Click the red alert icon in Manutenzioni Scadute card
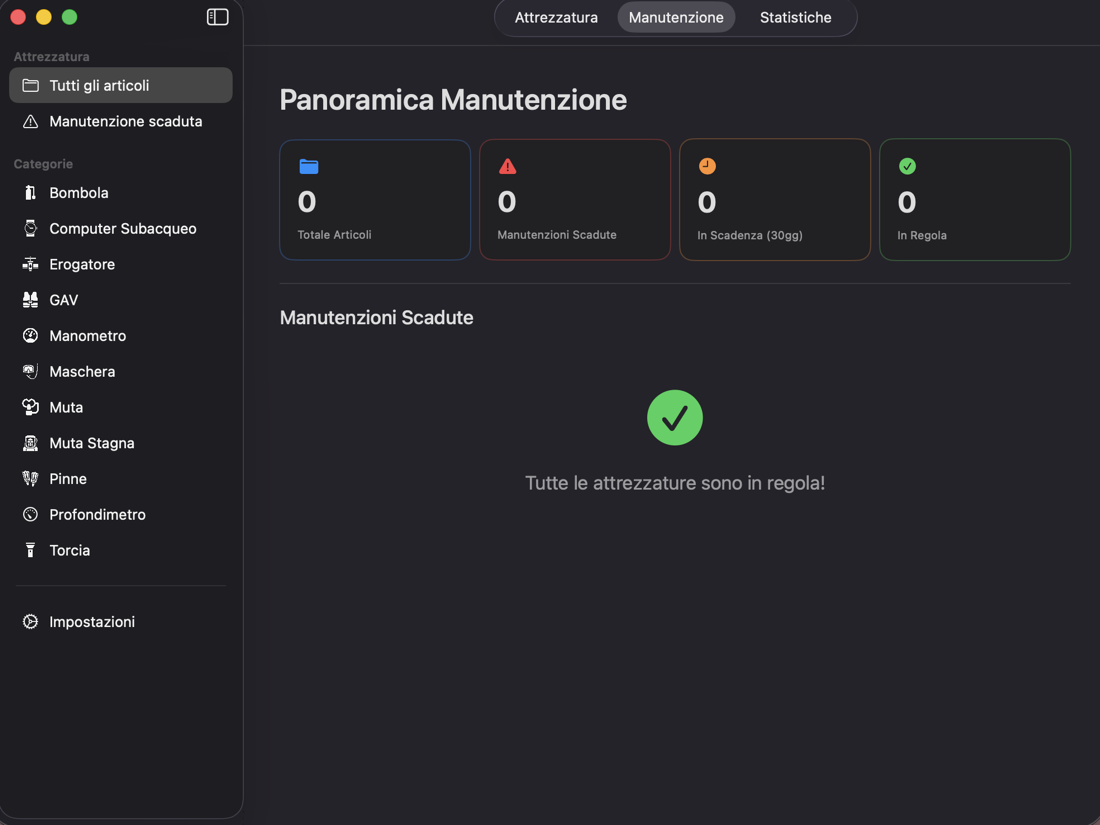Image resolution: width=1100 pixels, height=825 pixels. [508, 166]
